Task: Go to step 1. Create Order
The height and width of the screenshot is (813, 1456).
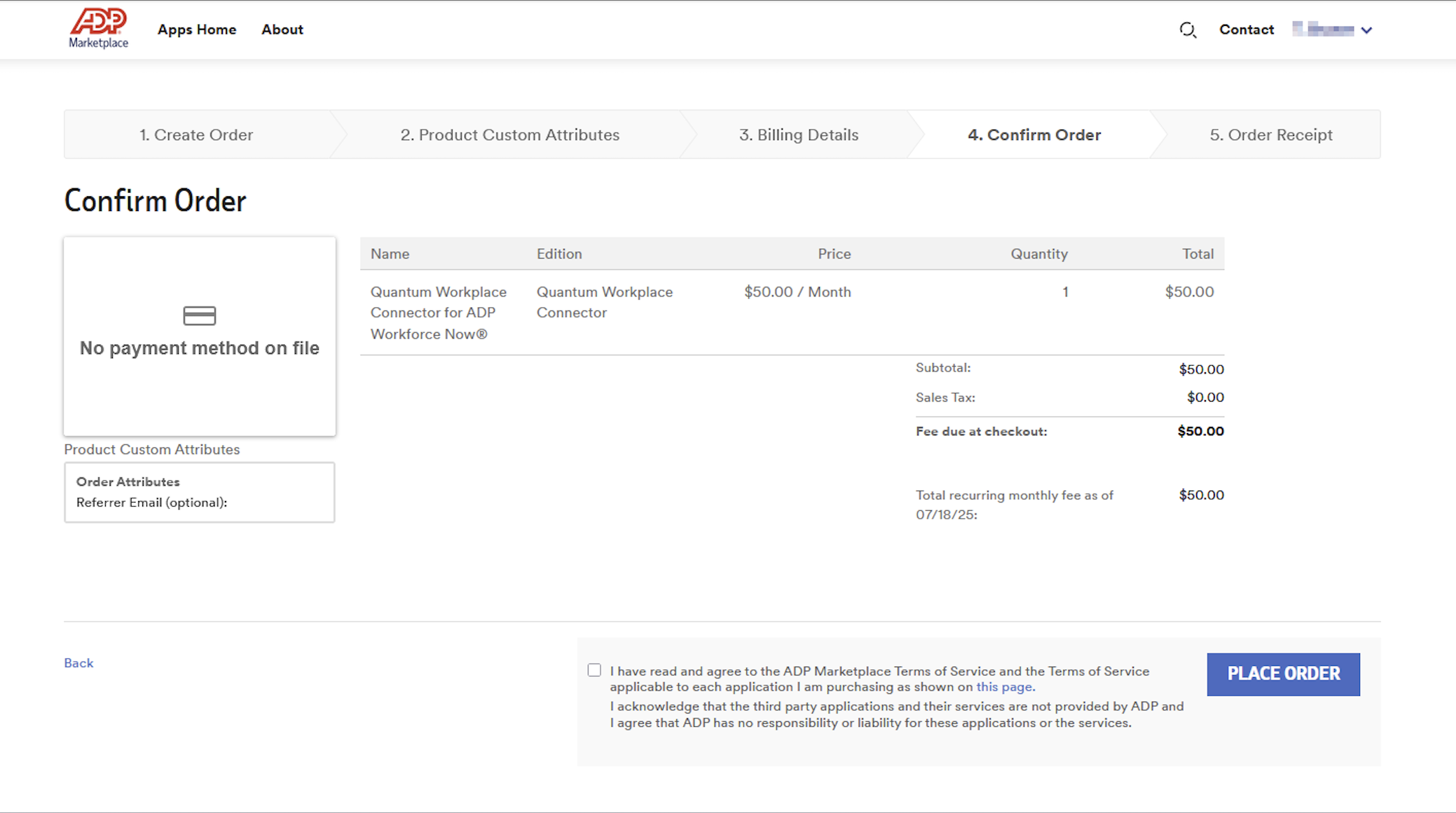Action: pos(196,135)
